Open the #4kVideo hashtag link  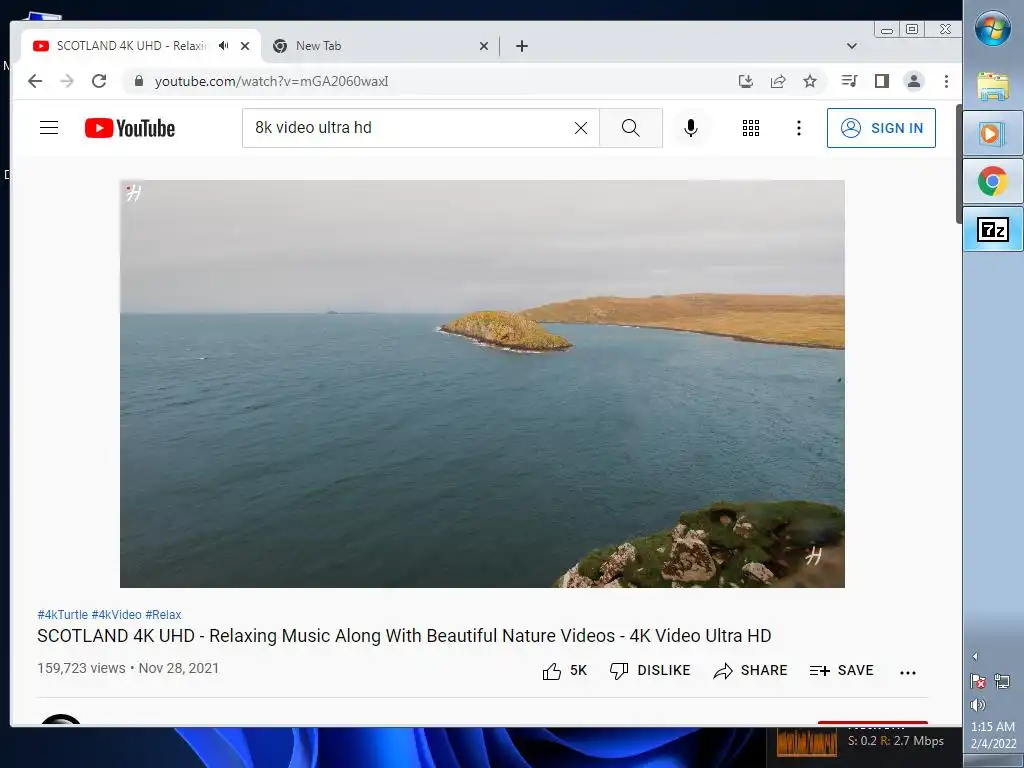pyautogui.click(x=116, y=615)
